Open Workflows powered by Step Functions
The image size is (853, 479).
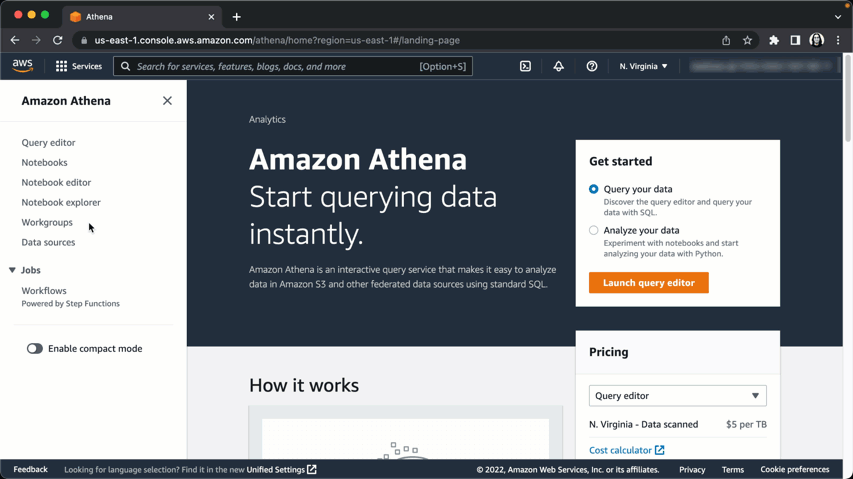click(44, 291)
